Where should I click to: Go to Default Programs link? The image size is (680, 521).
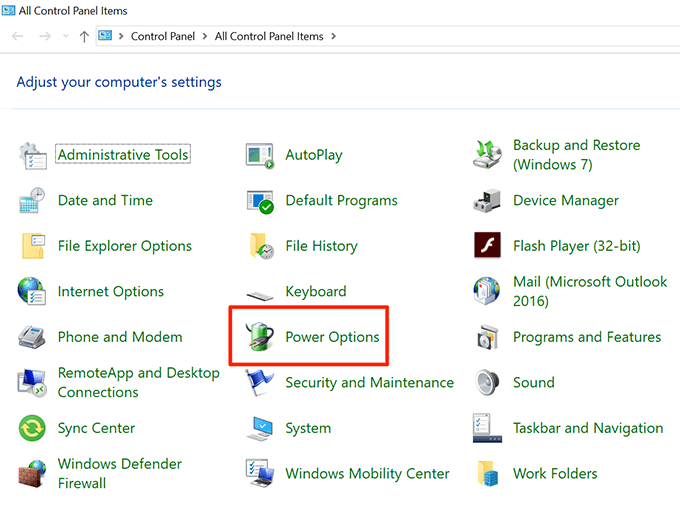[341, 201]
